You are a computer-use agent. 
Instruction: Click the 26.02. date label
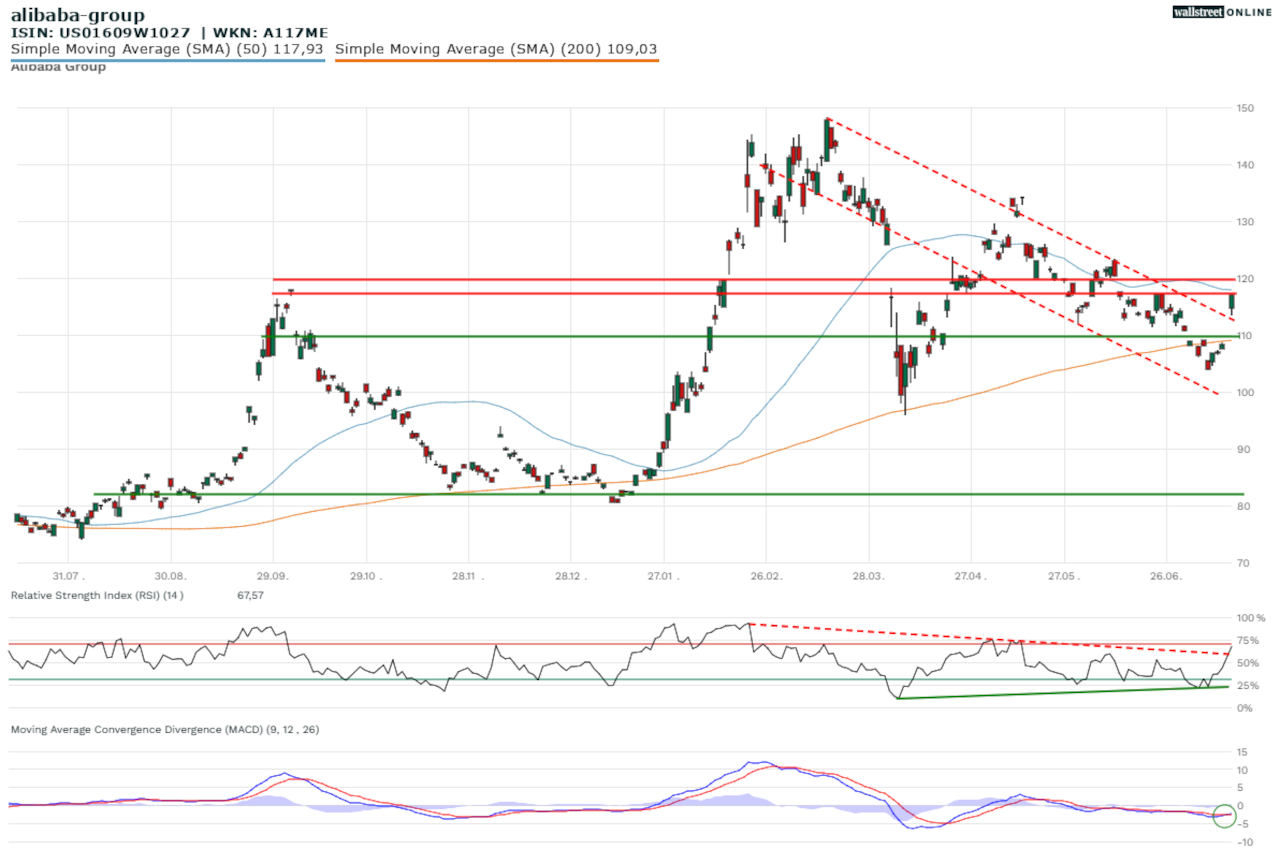click(765, 577)
